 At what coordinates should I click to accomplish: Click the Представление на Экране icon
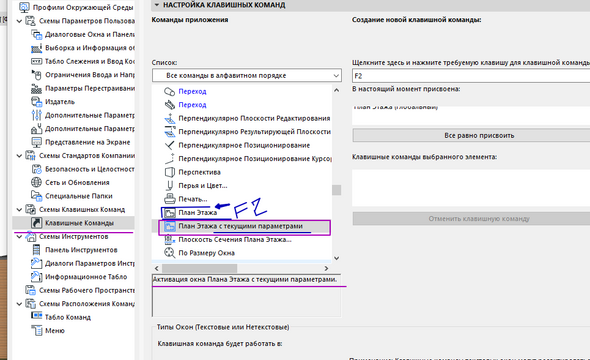point(36,142)
